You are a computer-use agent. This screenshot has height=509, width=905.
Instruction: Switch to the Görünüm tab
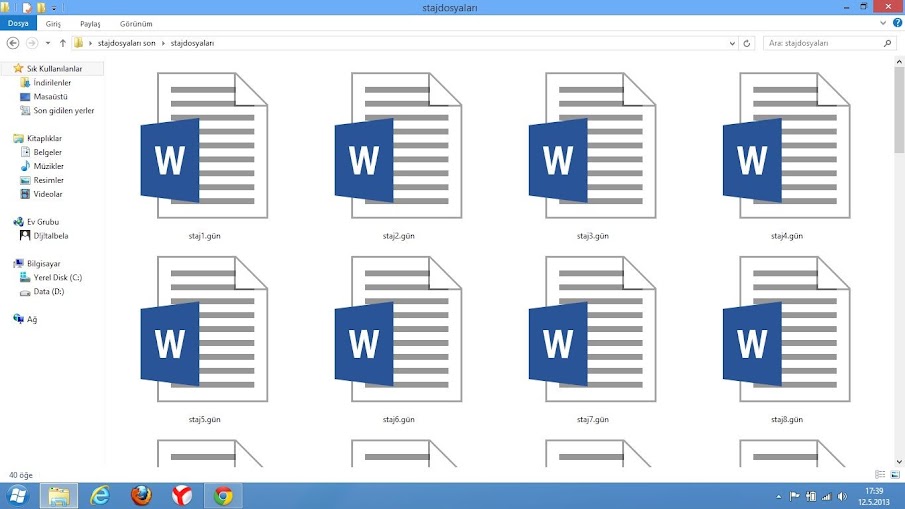(x=136, y=24)
